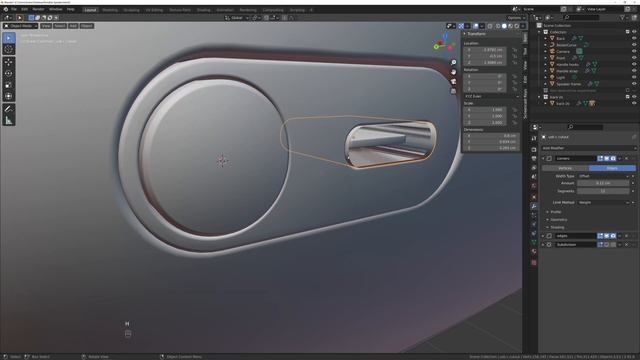Toggle visibility eye for BezierCurve
The image size is (640, 360).
click(x=634, y=45)
